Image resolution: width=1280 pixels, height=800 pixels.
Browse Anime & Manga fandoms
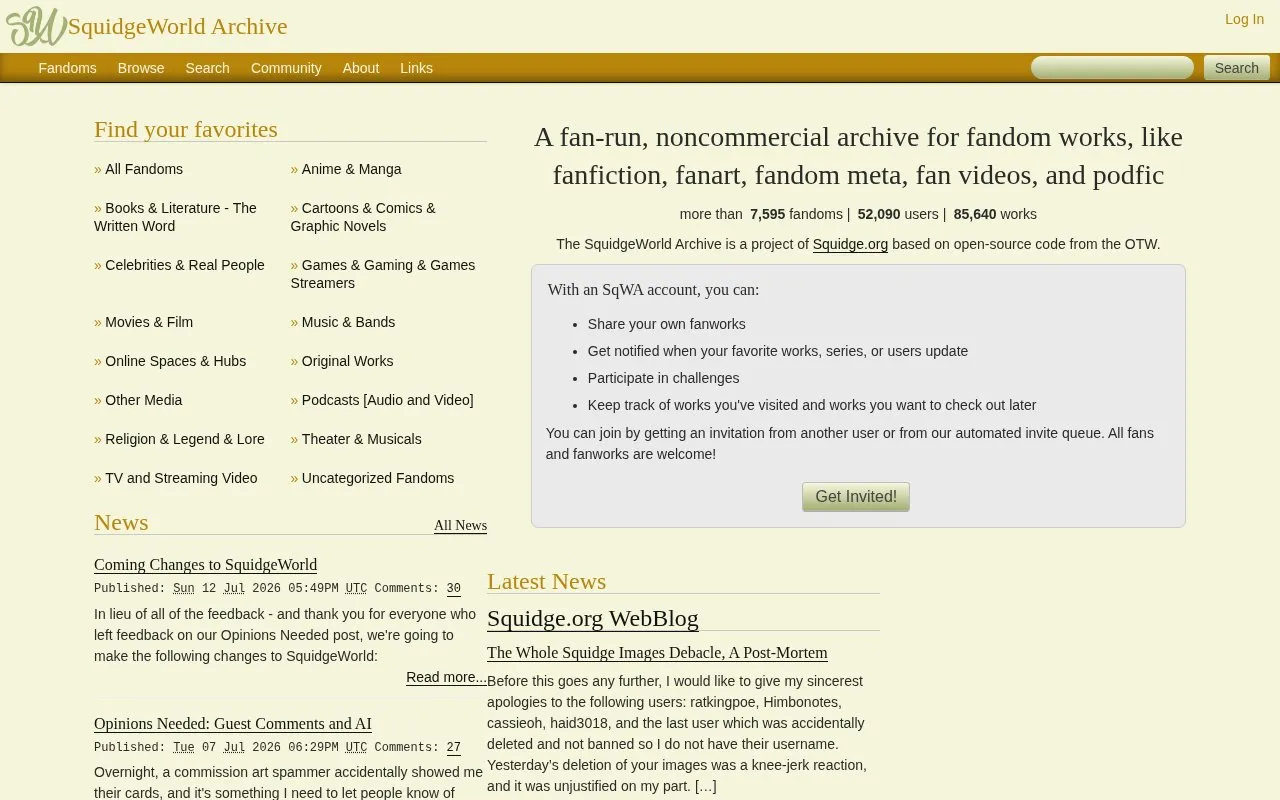tap(351, 169)
